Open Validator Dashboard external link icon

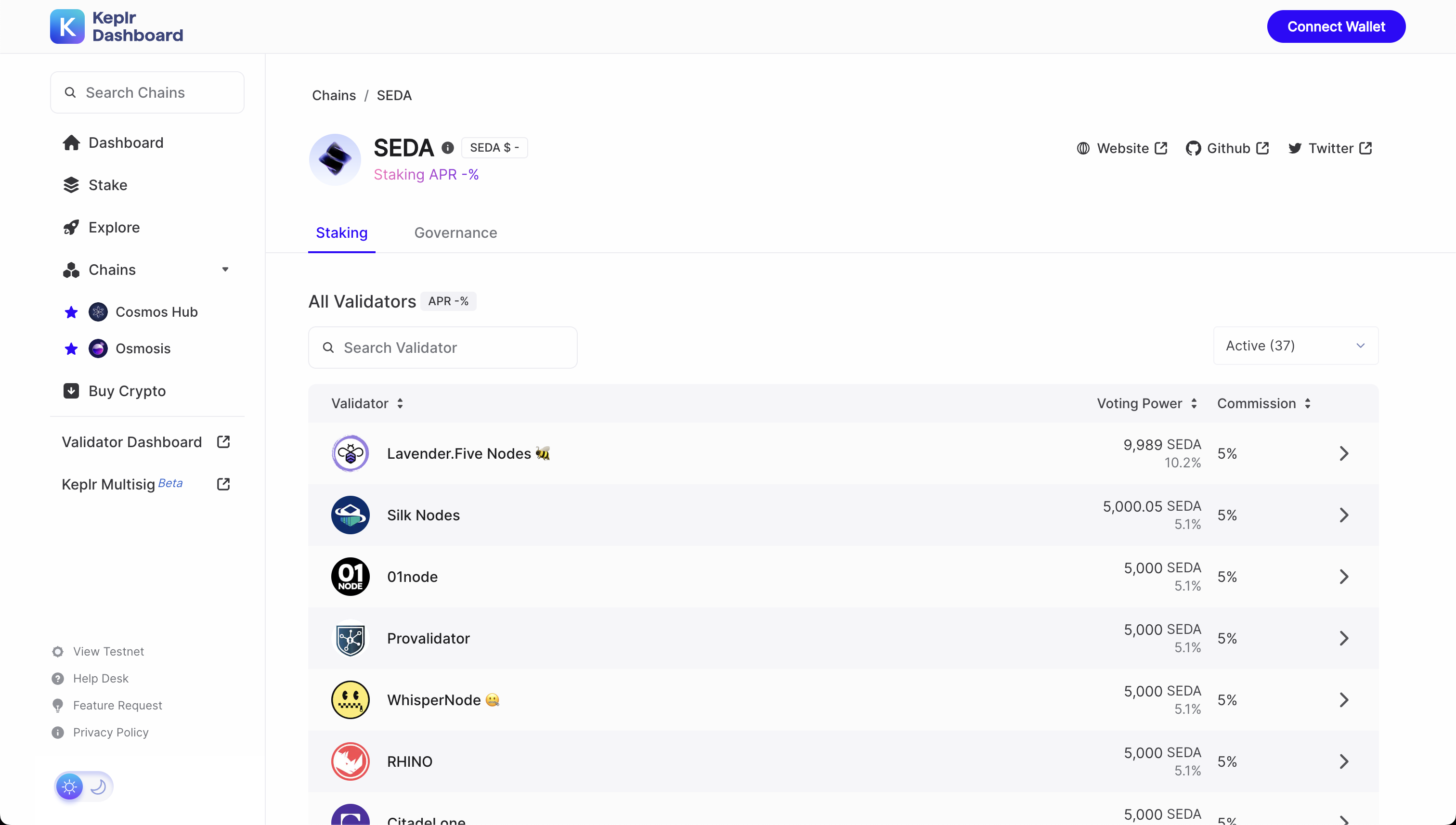click(x=223, y=442)
